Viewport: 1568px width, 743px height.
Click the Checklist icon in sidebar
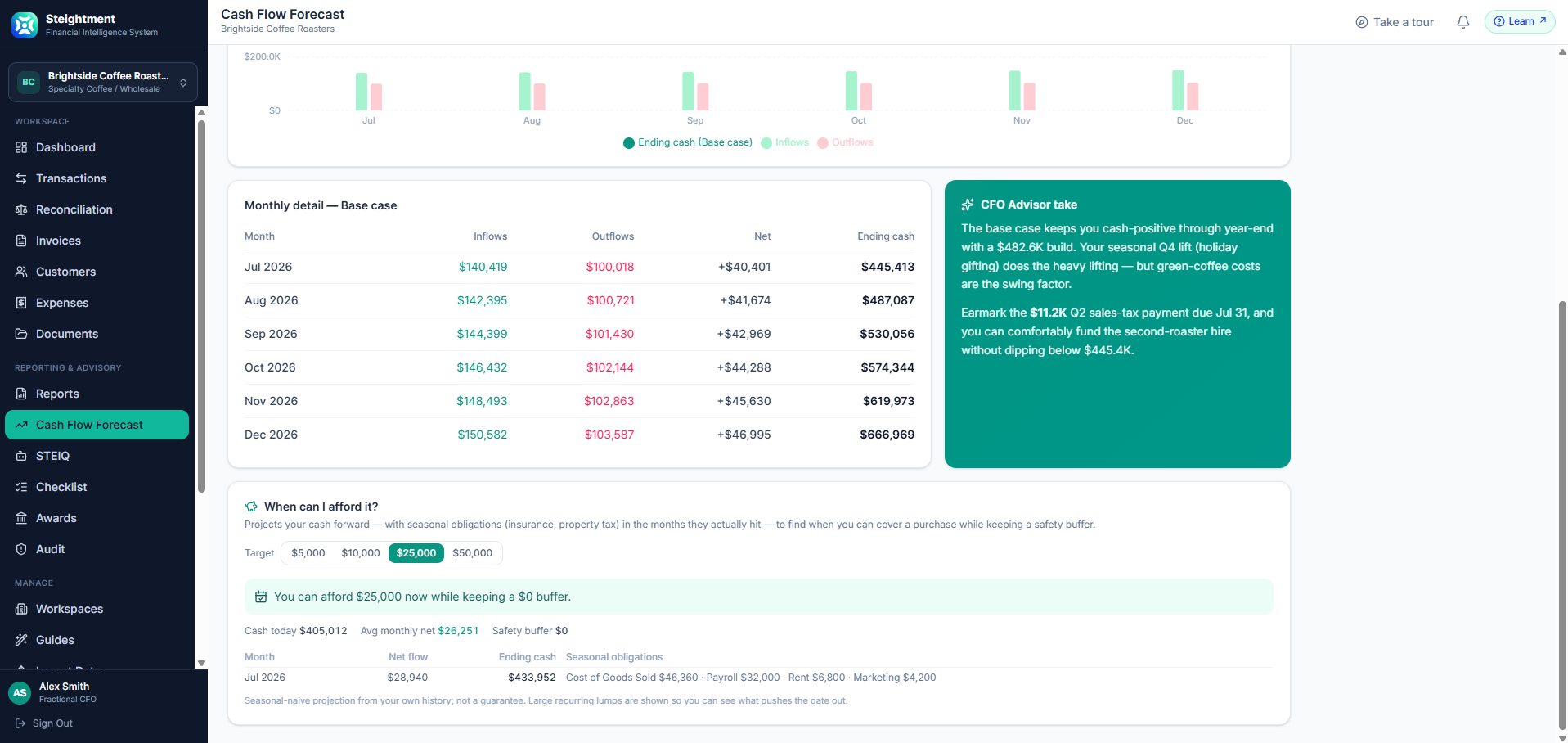pyautogui.click(x=21, y=487)
